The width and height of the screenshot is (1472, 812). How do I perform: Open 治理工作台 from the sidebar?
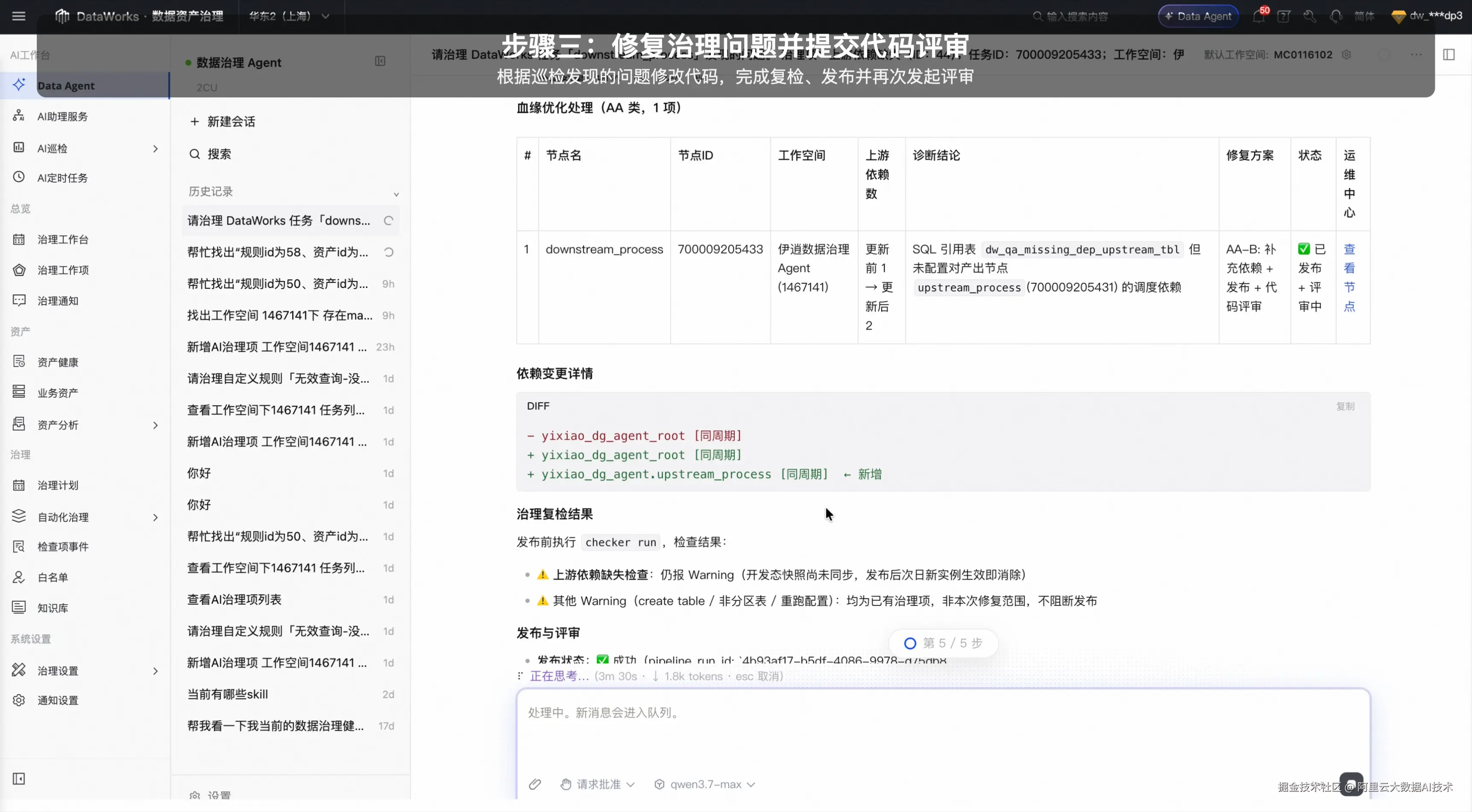(x=85, y=240)
